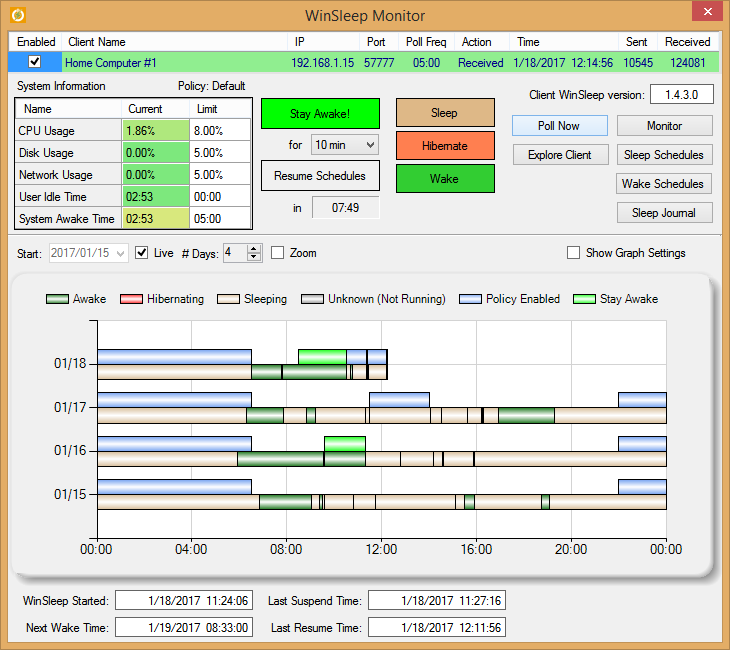Click the Stay Awake bar on 01/16
The height and width of the screenshot is (650, 730).
(345, 444)
